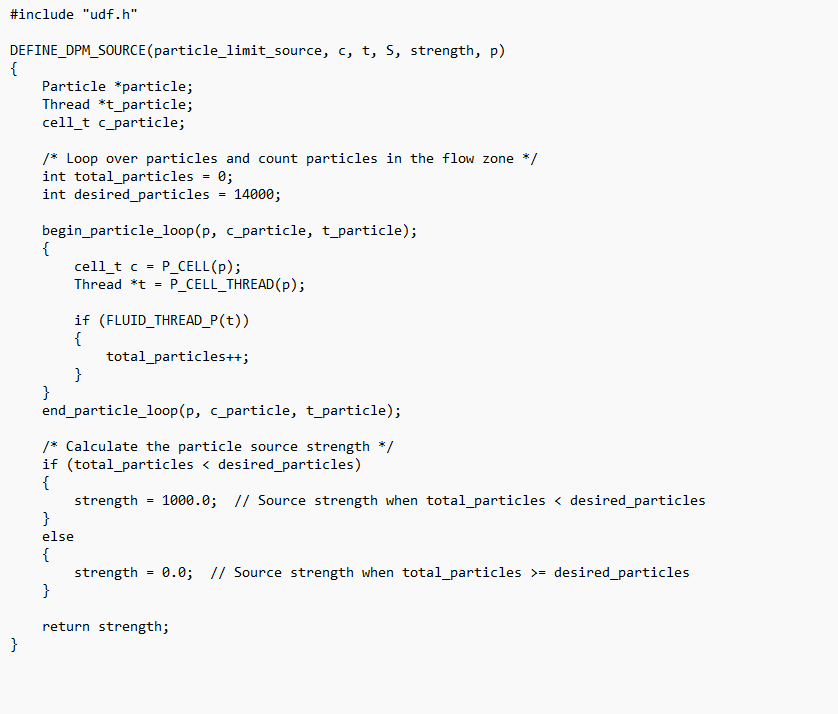Click the "Thread *t_particle;" declaration

[x=117, y=104]
